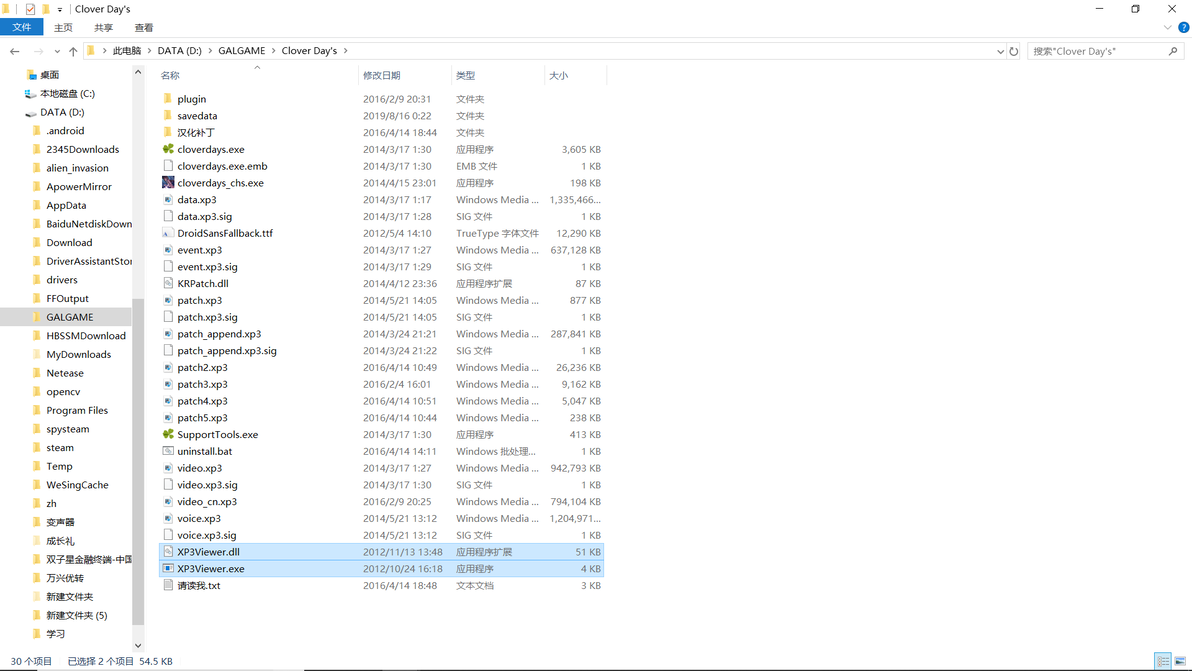Click GALGAME in the address breadcrumb
This screenshot has height=671, width=1192.
point(242,51)
